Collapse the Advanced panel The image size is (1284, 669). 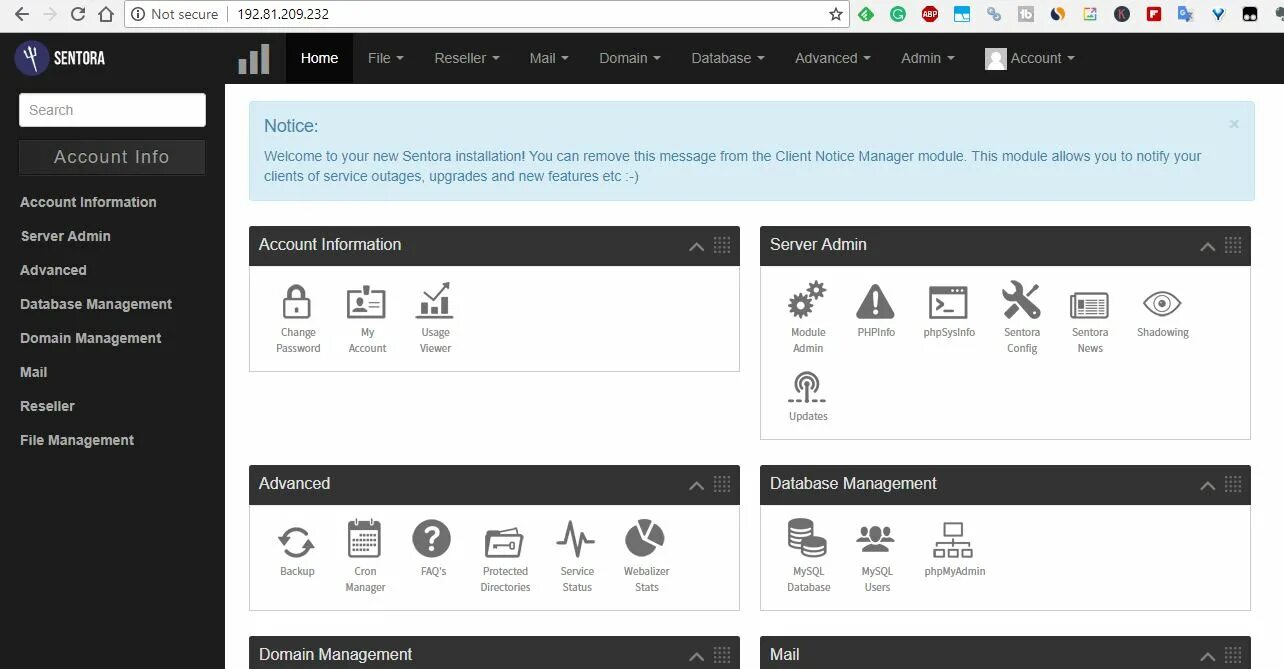[x=696, y=485]
